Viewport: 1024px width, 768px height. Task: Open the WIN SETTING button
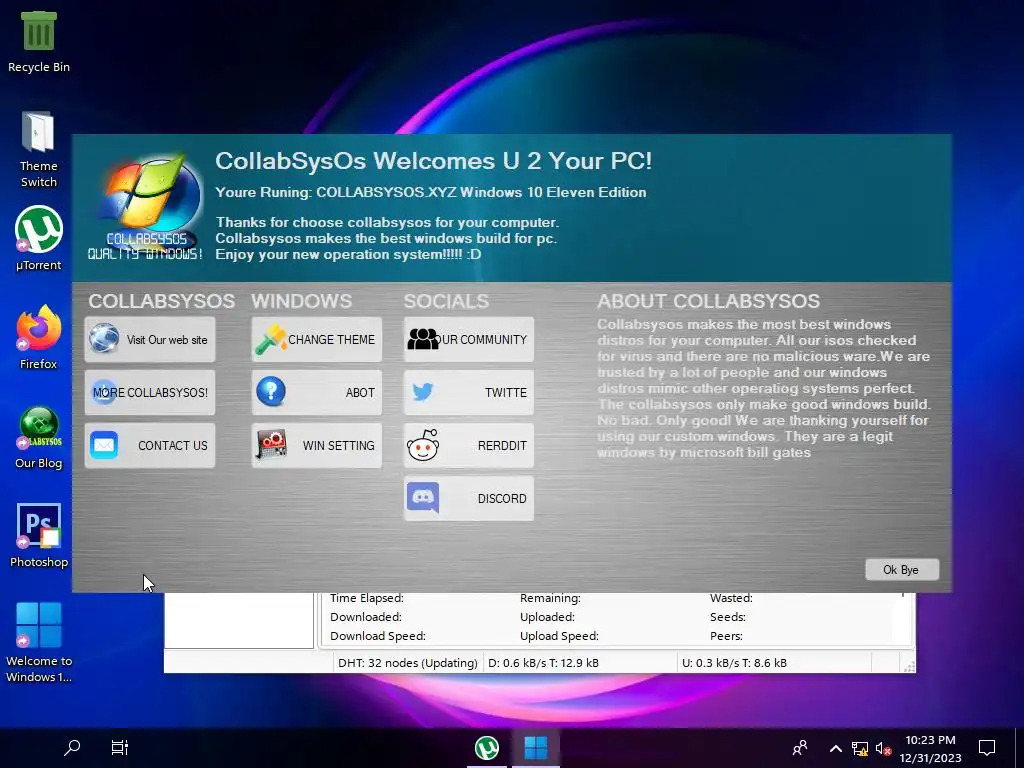[317, 445]
